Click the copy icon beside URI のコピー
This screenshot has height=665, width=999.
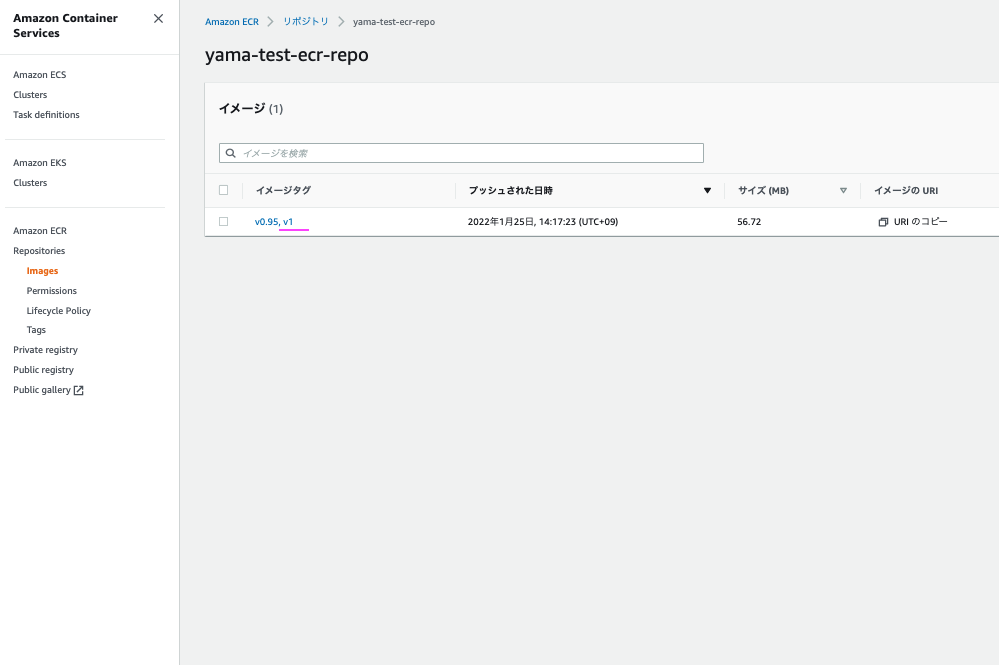point(883,222)
